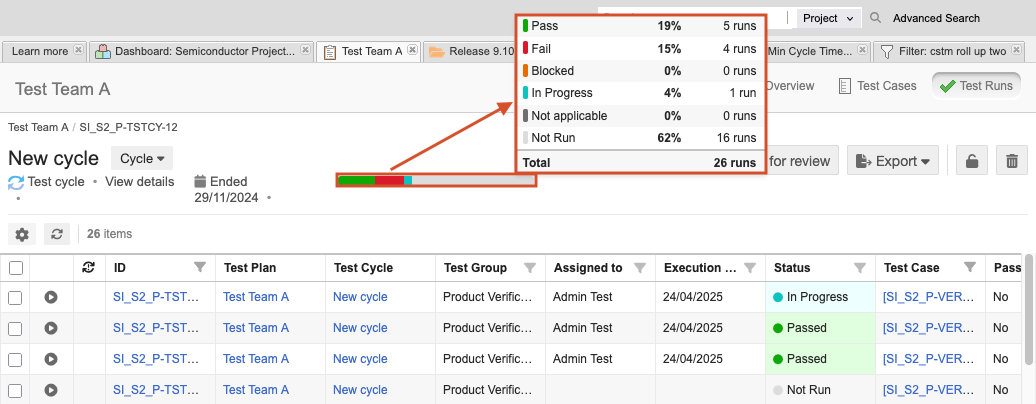Screen dimensions: 1036x404
Task: Open the gear settings icon above table
Action: point(22,234)
